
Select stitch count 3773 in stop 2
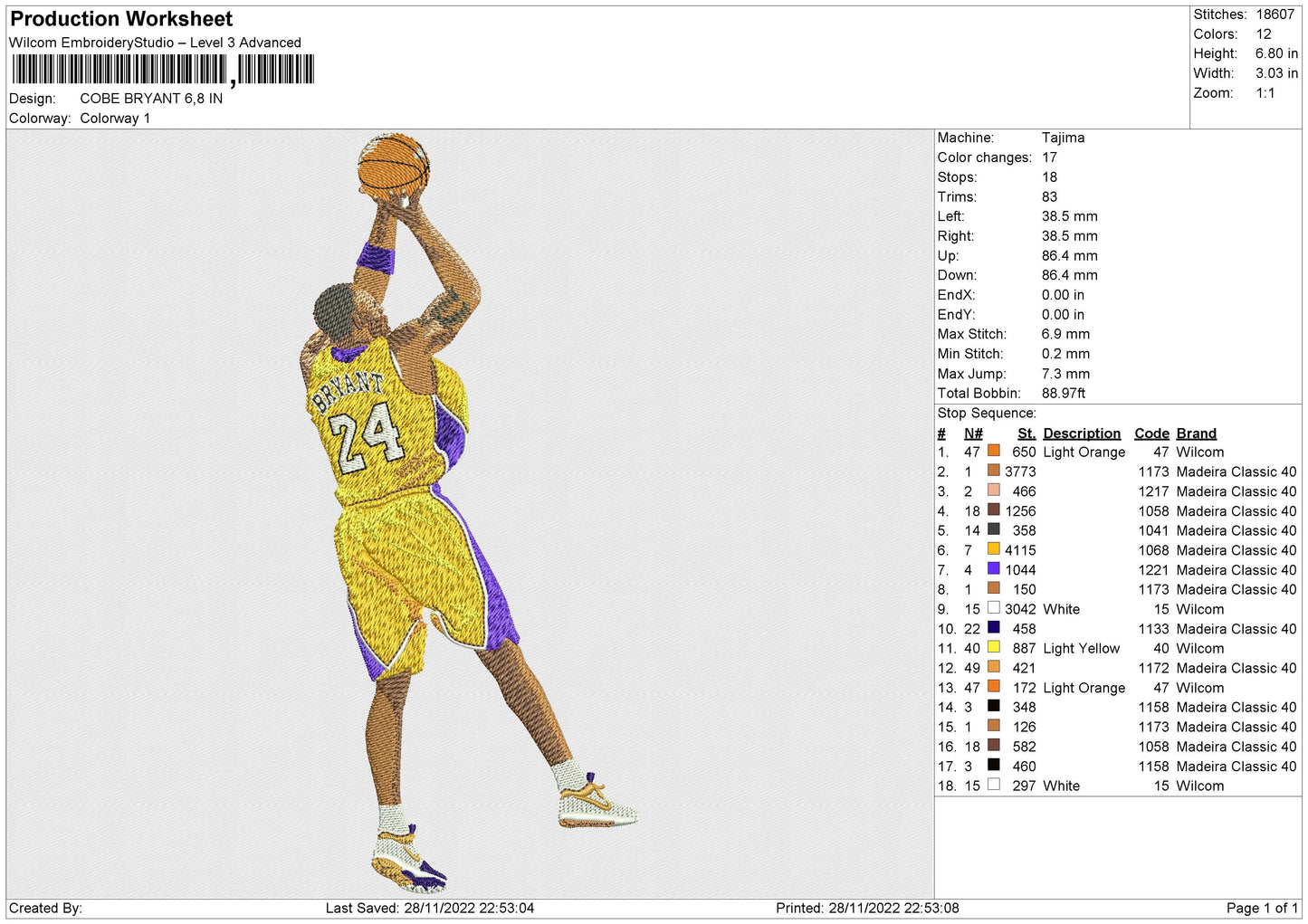pyautogui.click(x=1020, y=472)
